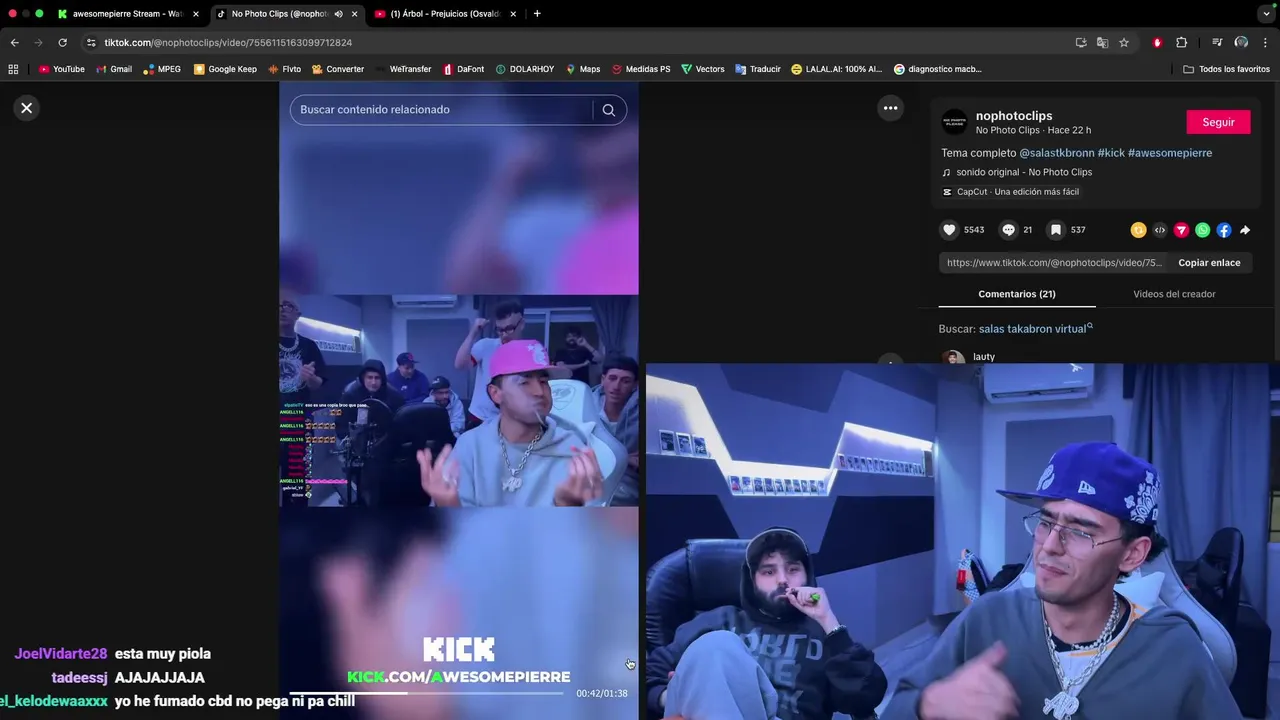Select the Comentarios (21) tab
Image resolution: width=1280 pixels, height=720 pixels.
[x=1017, y=294]
